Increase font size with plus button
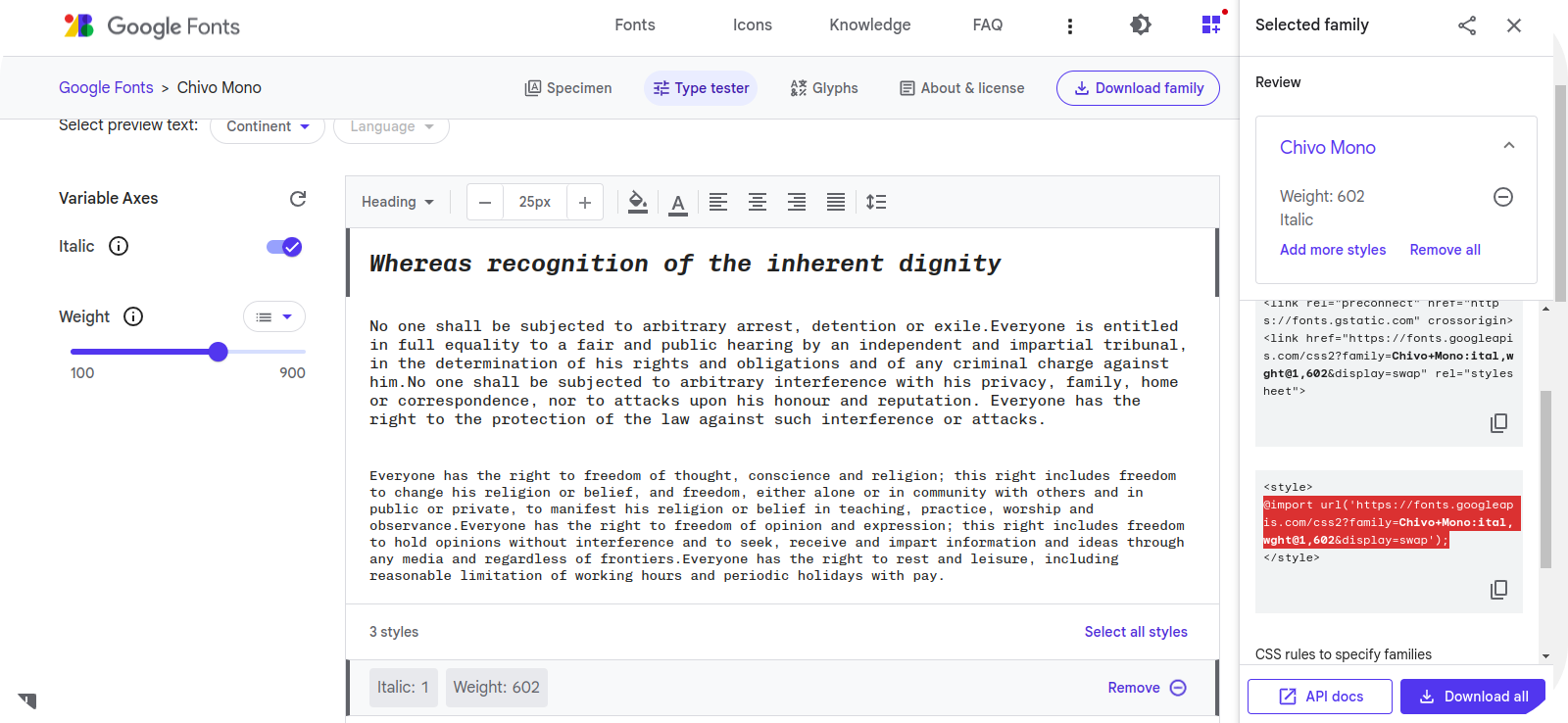Image resolution: width=1568 pixels, height=723 pixels. point(585,203)
